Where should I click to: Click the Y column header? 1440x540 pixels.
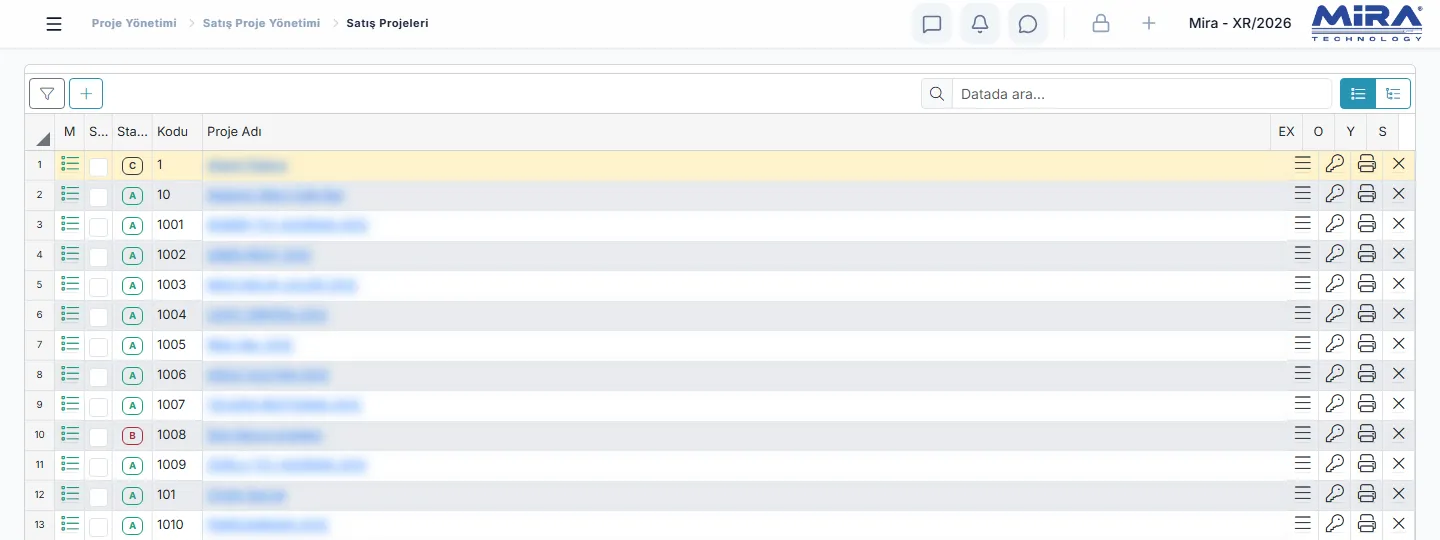1351,132
